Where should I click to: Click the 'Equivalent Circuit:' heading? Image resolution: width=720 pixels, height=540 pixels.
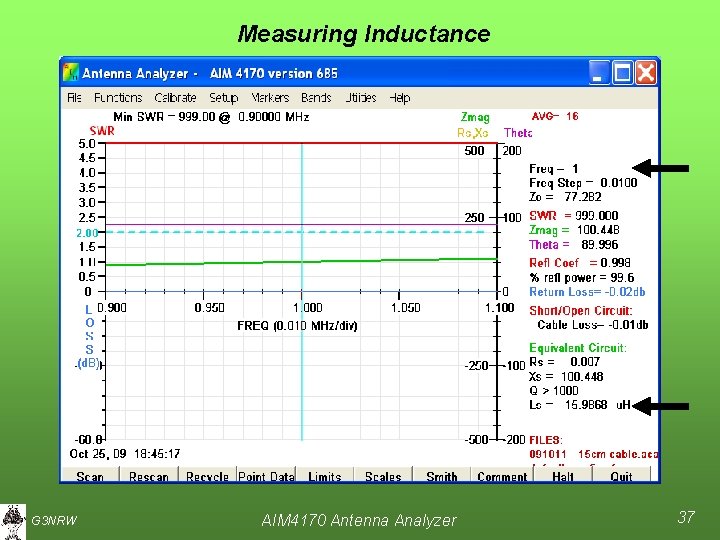pos(578,348)
